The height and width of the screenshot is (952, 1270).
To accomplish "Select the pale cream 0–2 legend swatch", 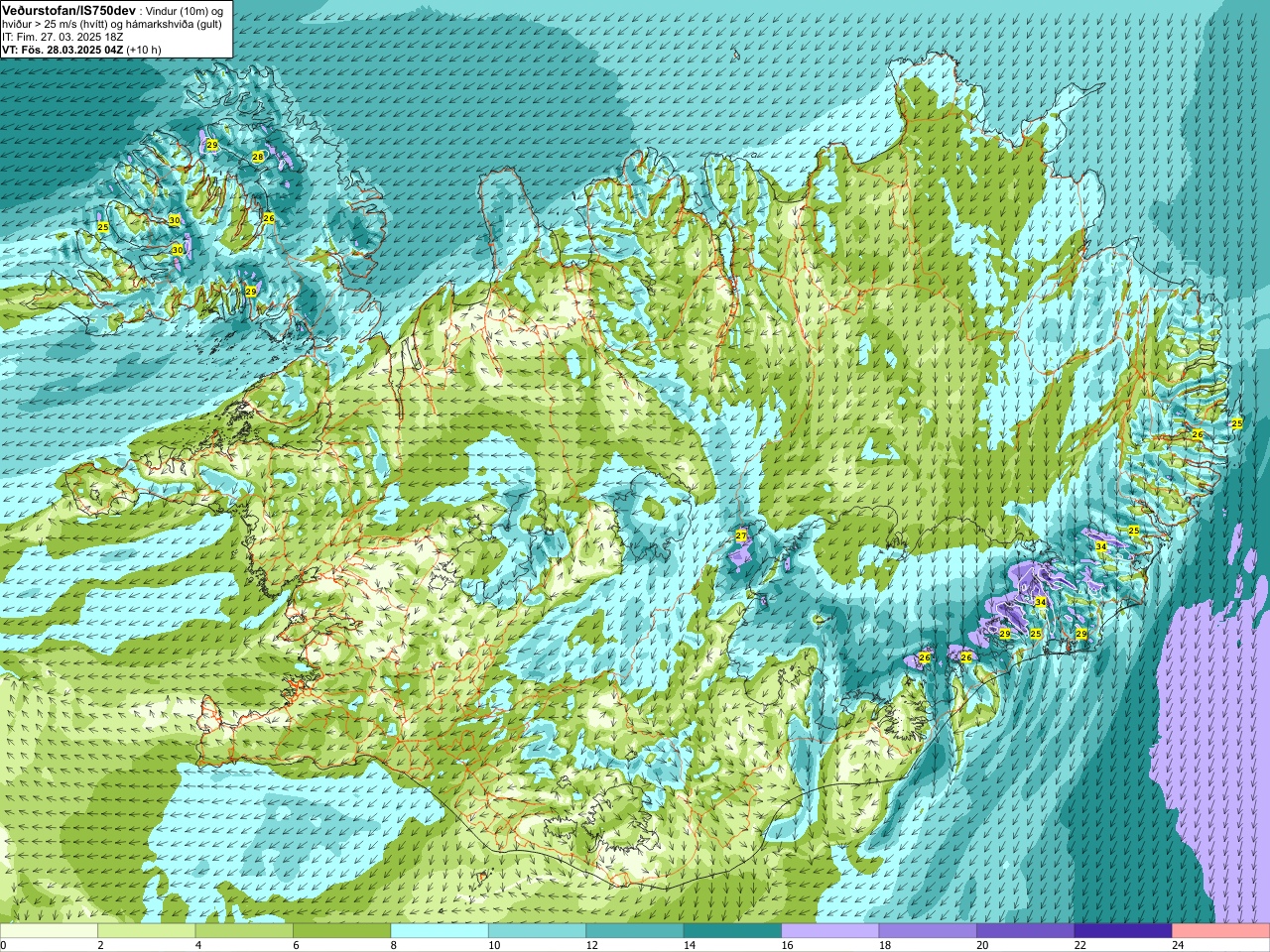I will point(49,931).
